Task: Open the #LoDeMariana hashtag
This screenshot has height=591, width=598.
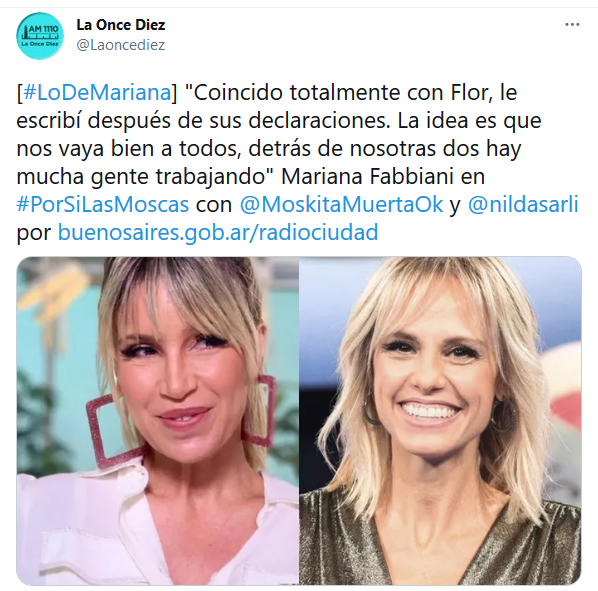Action: coord(98,93)
